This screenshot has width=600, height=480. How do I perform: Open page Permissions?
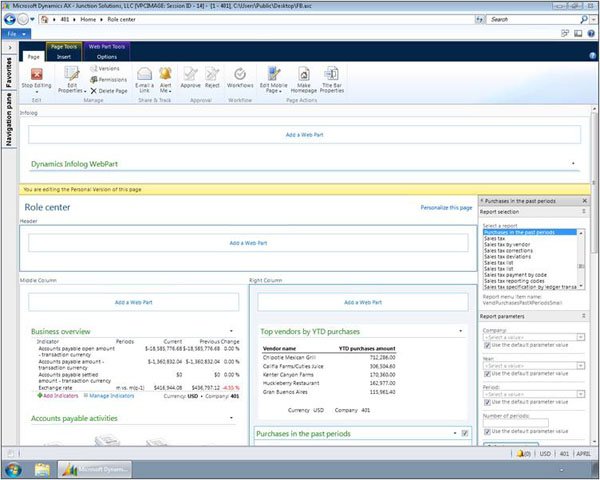(109, 80)
